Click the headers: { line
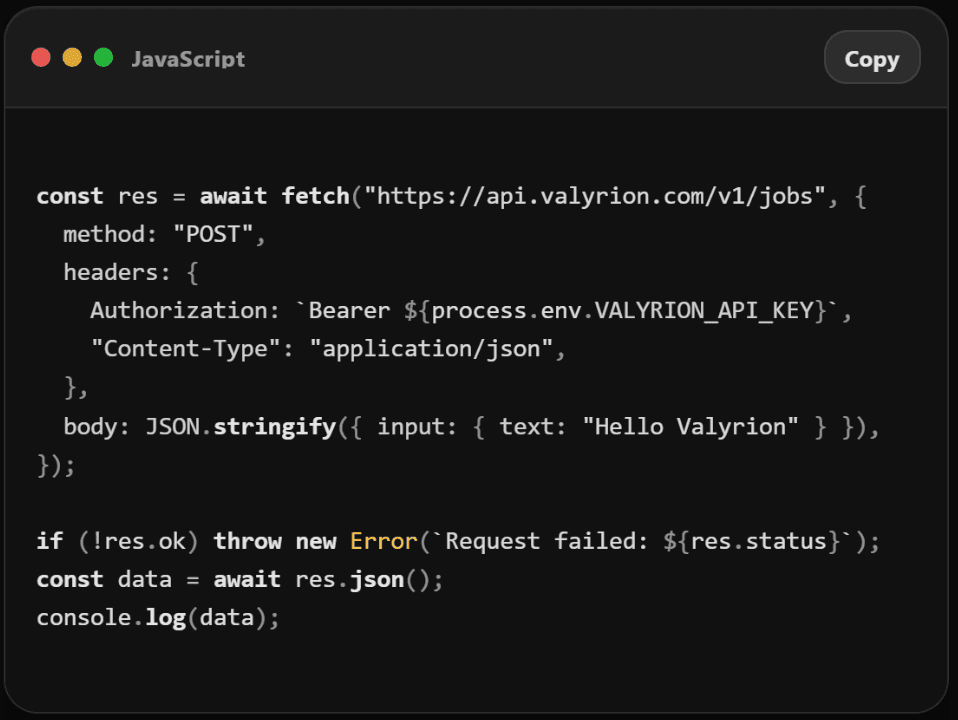 (131, 273)
